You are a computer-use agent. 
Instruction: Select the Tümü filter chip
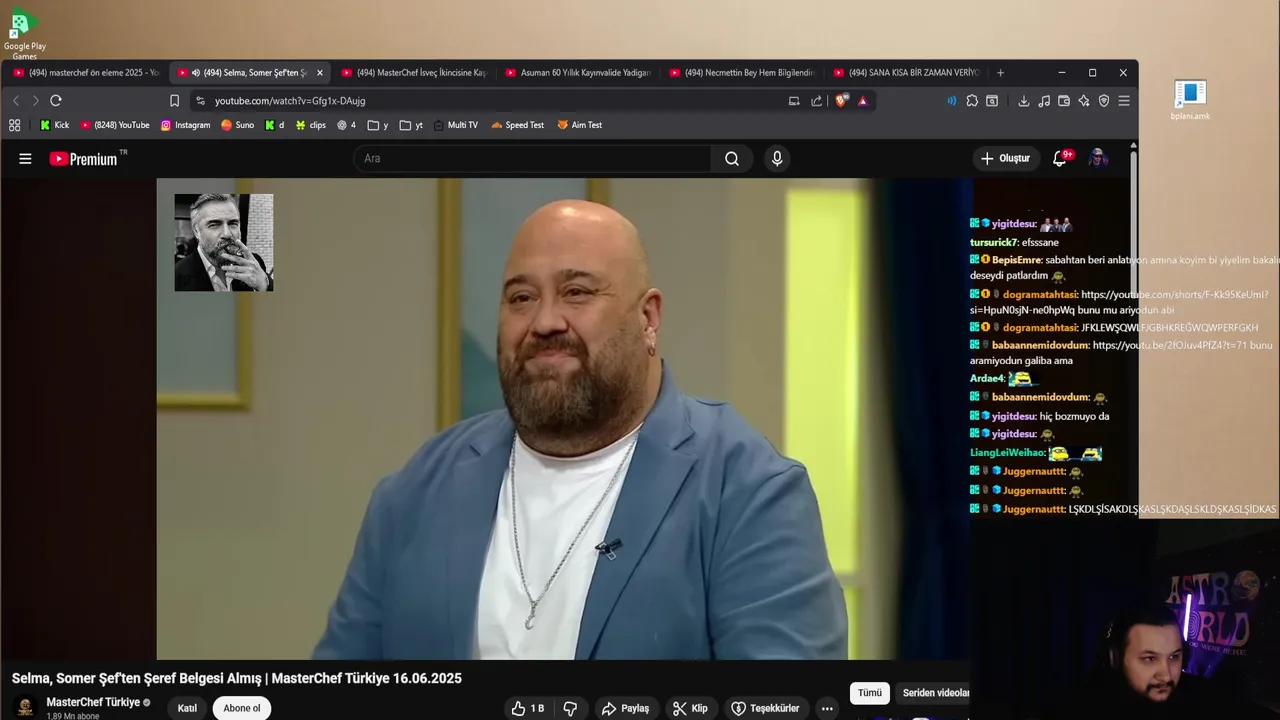pyautogui.click(x=870, y=693)
